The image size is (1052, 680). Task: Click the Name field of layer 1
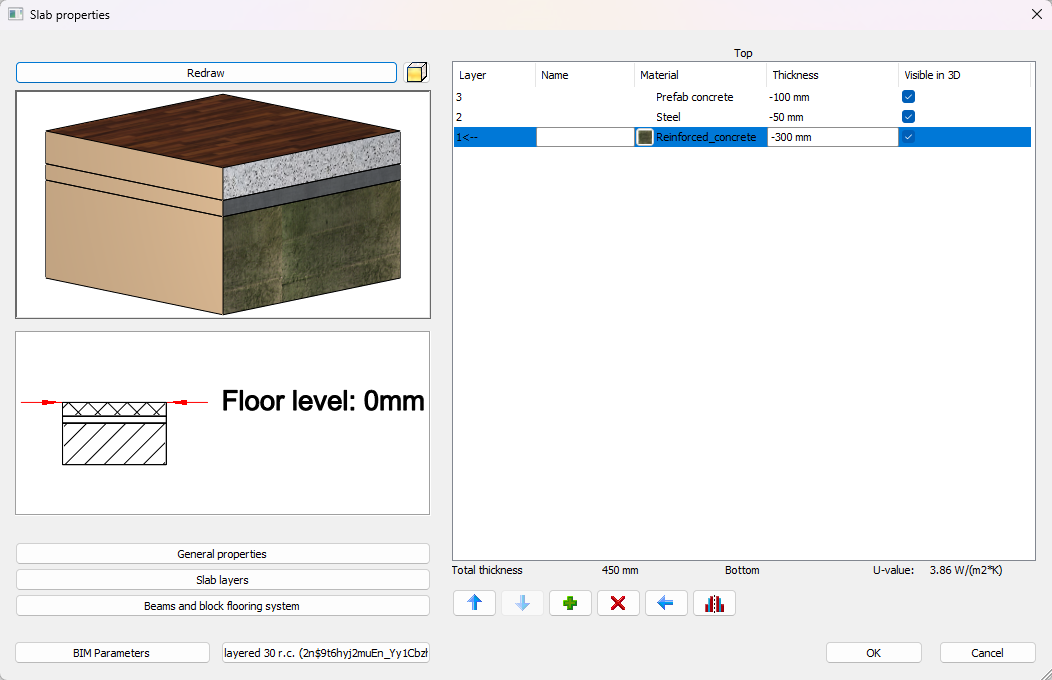click(585, 137)
